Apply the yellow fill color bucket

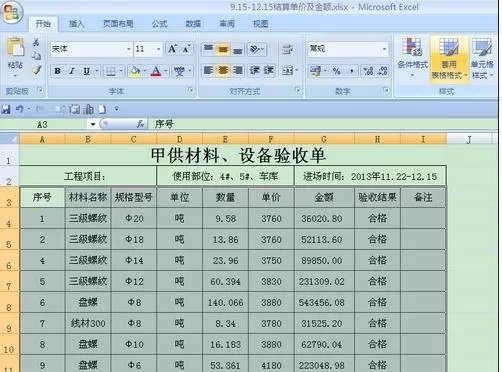click(x=135, y=71)
